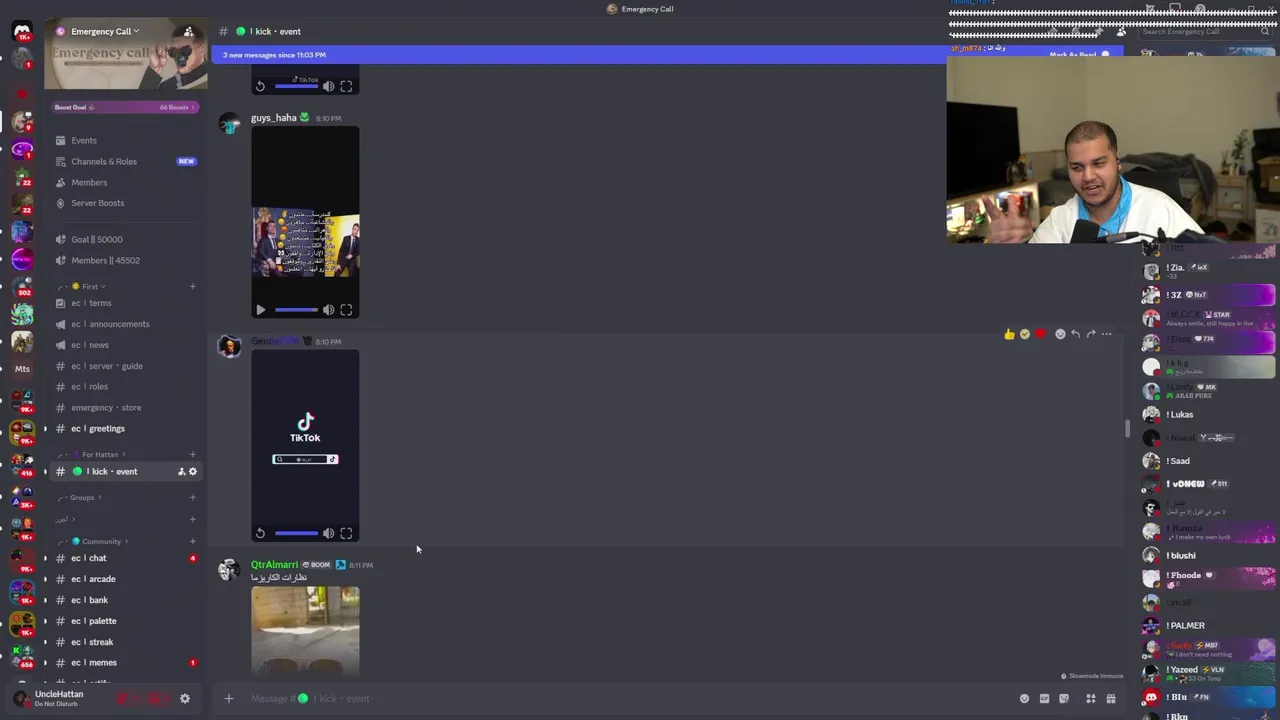Open image thumbnail in QtrAlmarri message
This screenshot has width=1280, height=720.
pos(305,631)
